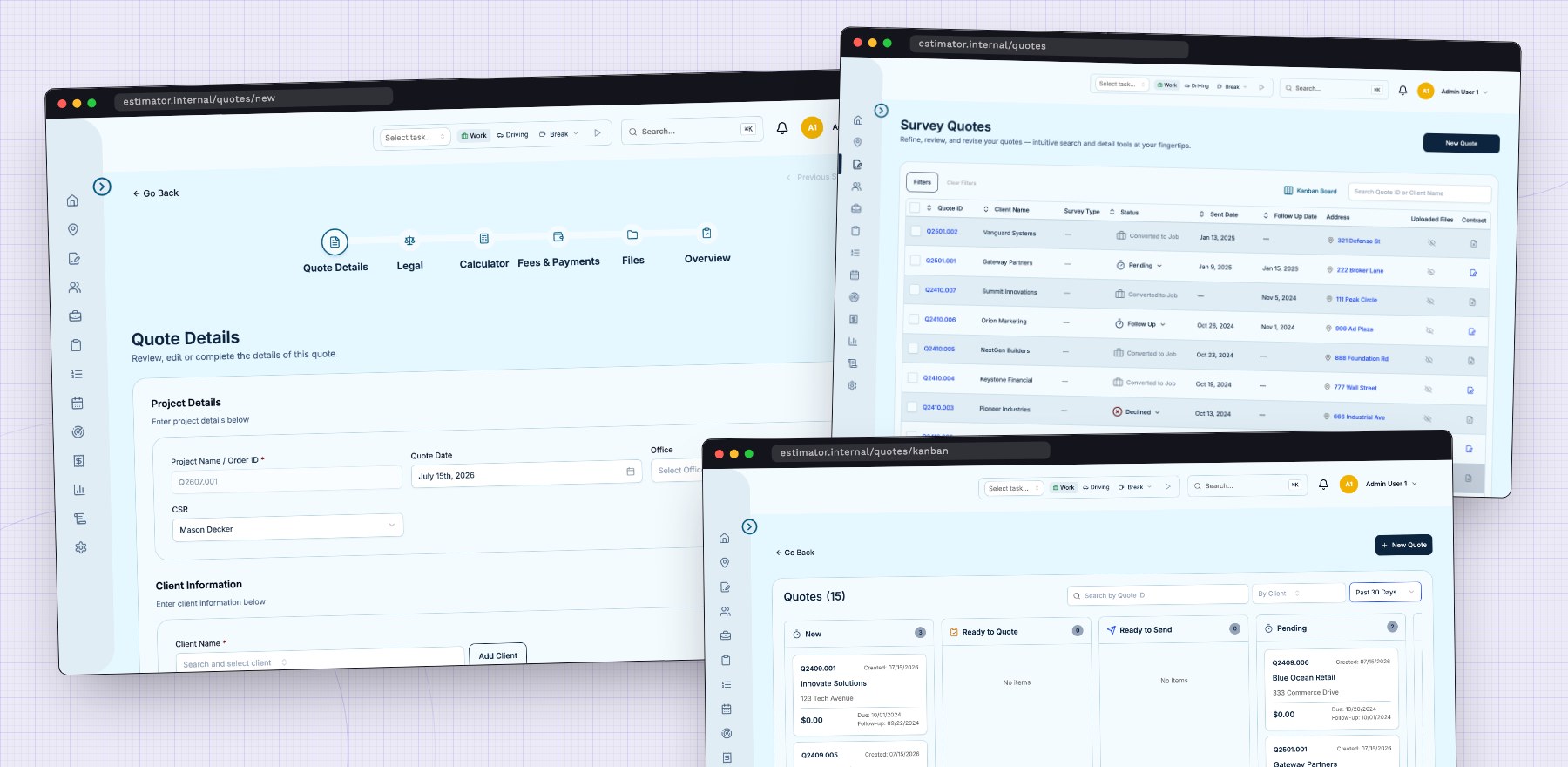Click the contract icon in the Gateway Partners row
Screen dimensions: 1568x767
pyautogui.click(x=1473, y=273)
